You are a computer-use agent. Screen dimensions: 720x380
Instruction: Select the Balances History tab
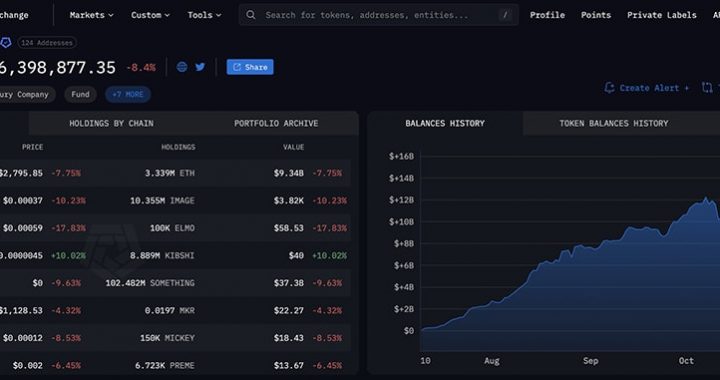[445, 123]
